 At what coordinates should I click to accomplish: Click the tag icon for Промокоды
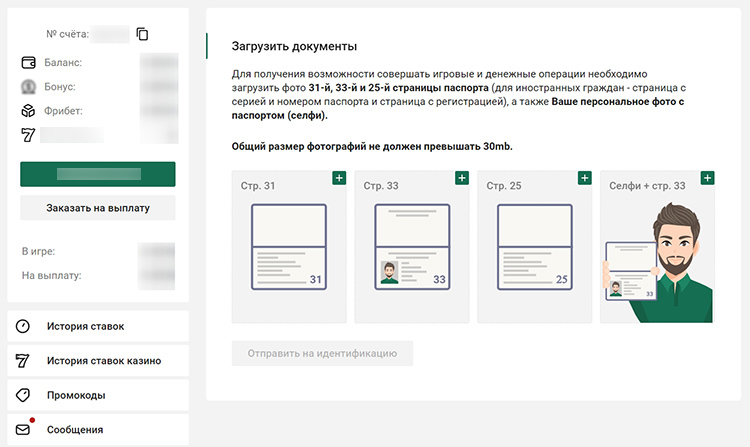22,395
